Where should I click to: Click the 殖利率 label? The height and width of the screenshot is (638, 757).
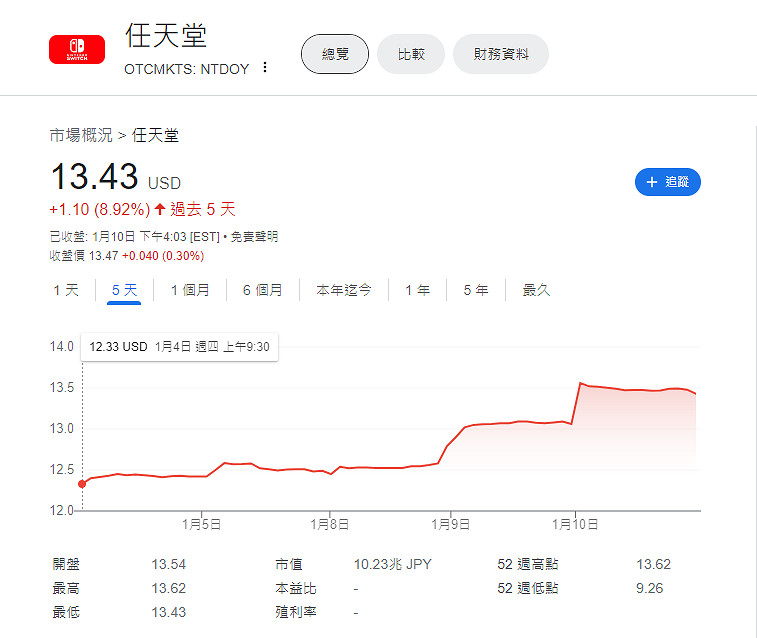tap(295, 612)
